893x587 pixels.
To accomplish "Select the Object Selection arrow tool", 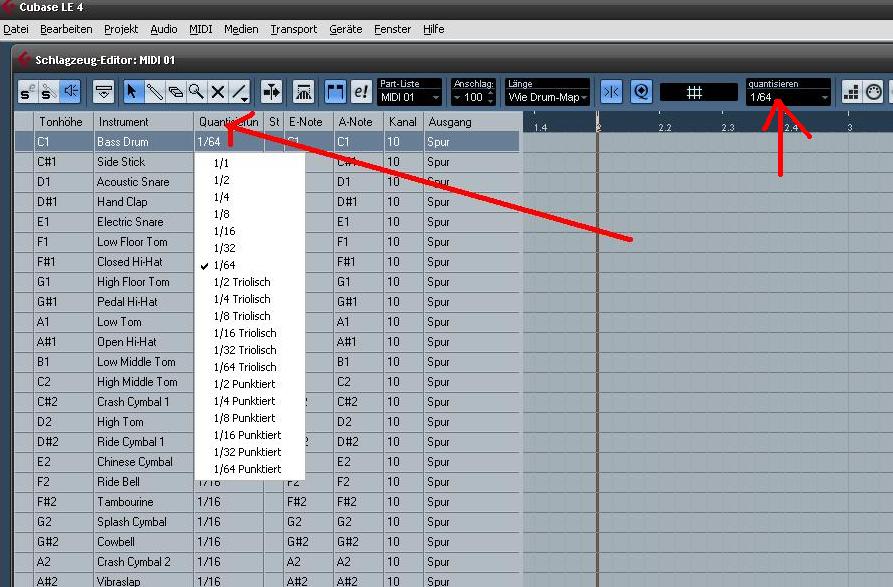I will (132, 92).
